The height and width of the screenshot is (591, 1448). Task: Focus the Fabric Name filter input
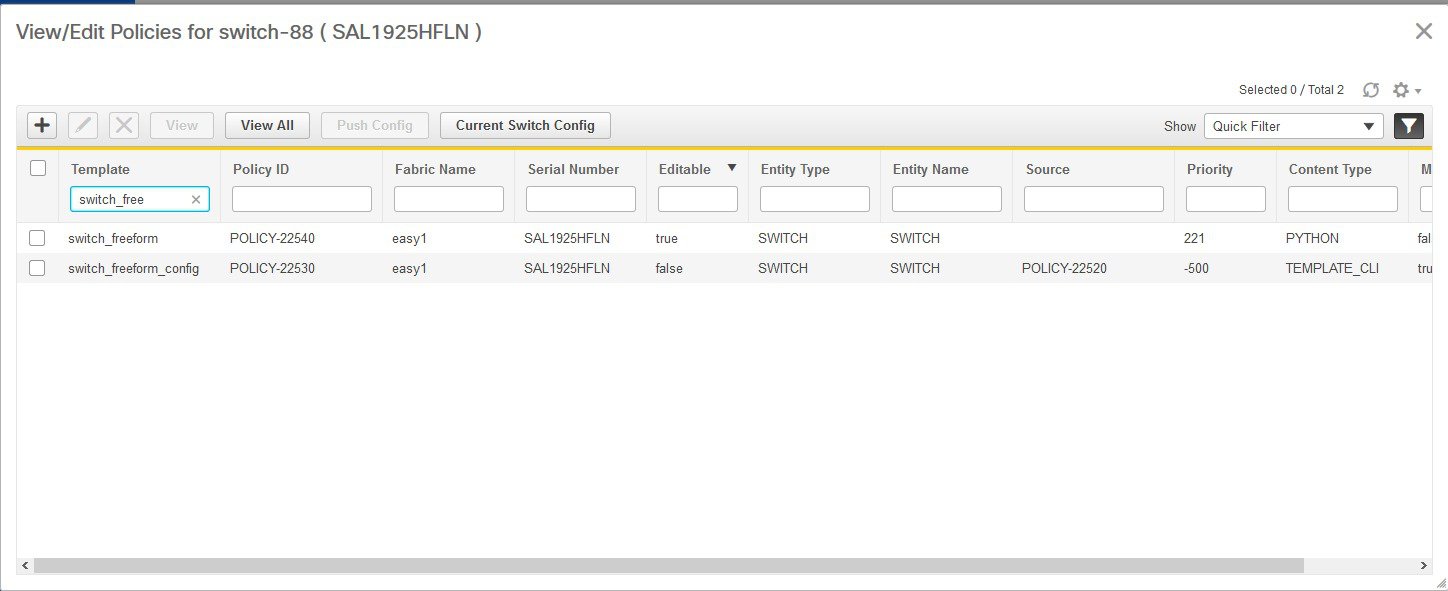click(x=449, y=199)
